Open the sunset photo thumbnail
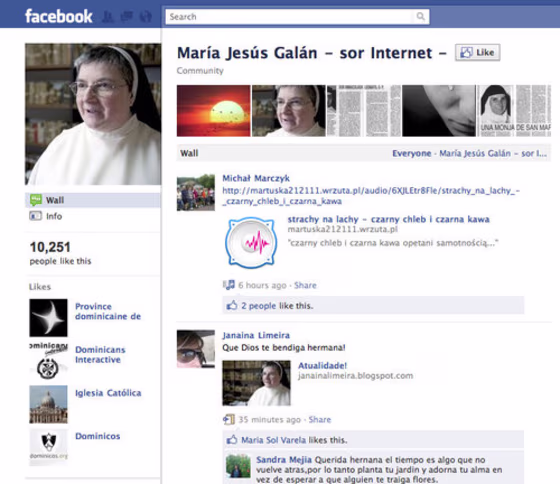 (x=214, y=111)
